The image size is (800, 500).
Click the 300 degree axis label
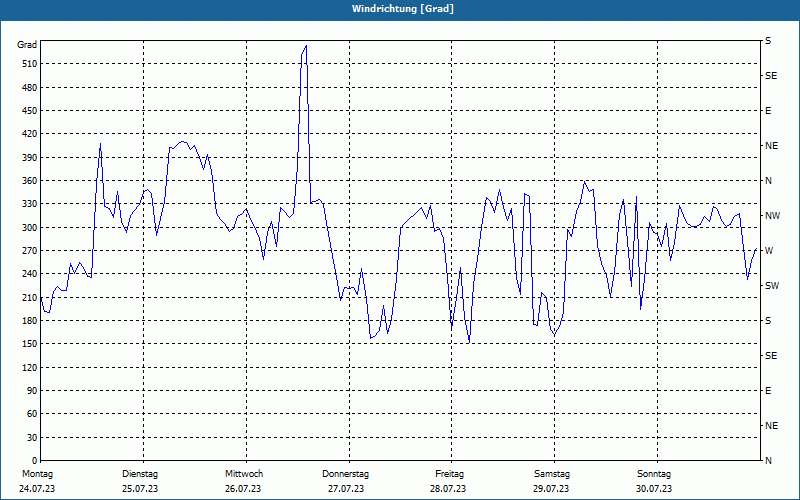[30, 228]
